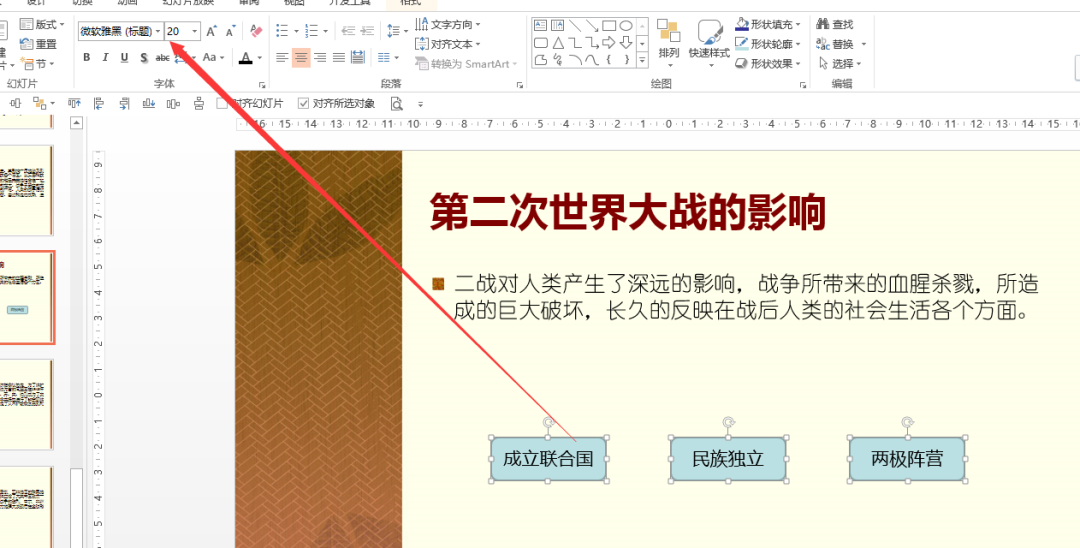Toggle strikethrough formatting
Image resolution: width=1080 pixels, height=548 pixels.
(x=163, y=58)
